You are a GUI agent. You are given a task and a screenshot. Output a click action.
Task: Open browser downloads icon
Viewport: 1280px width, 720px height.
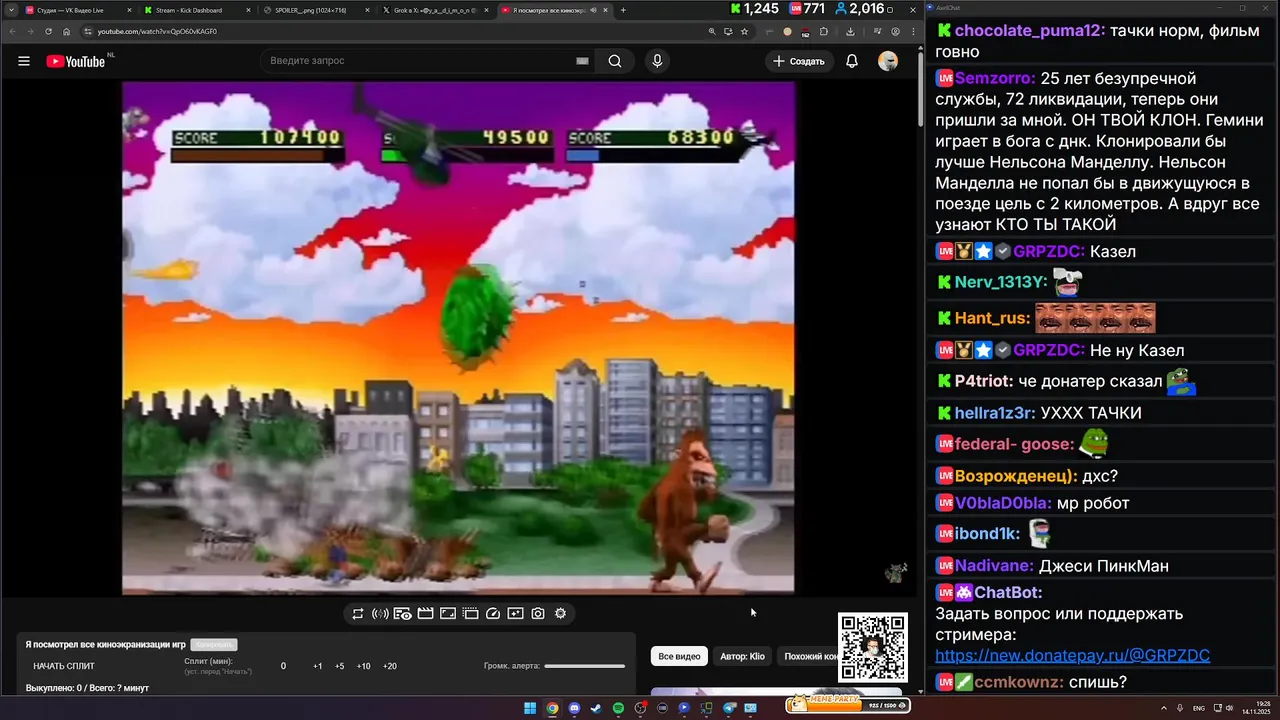(x=850, y=31)
